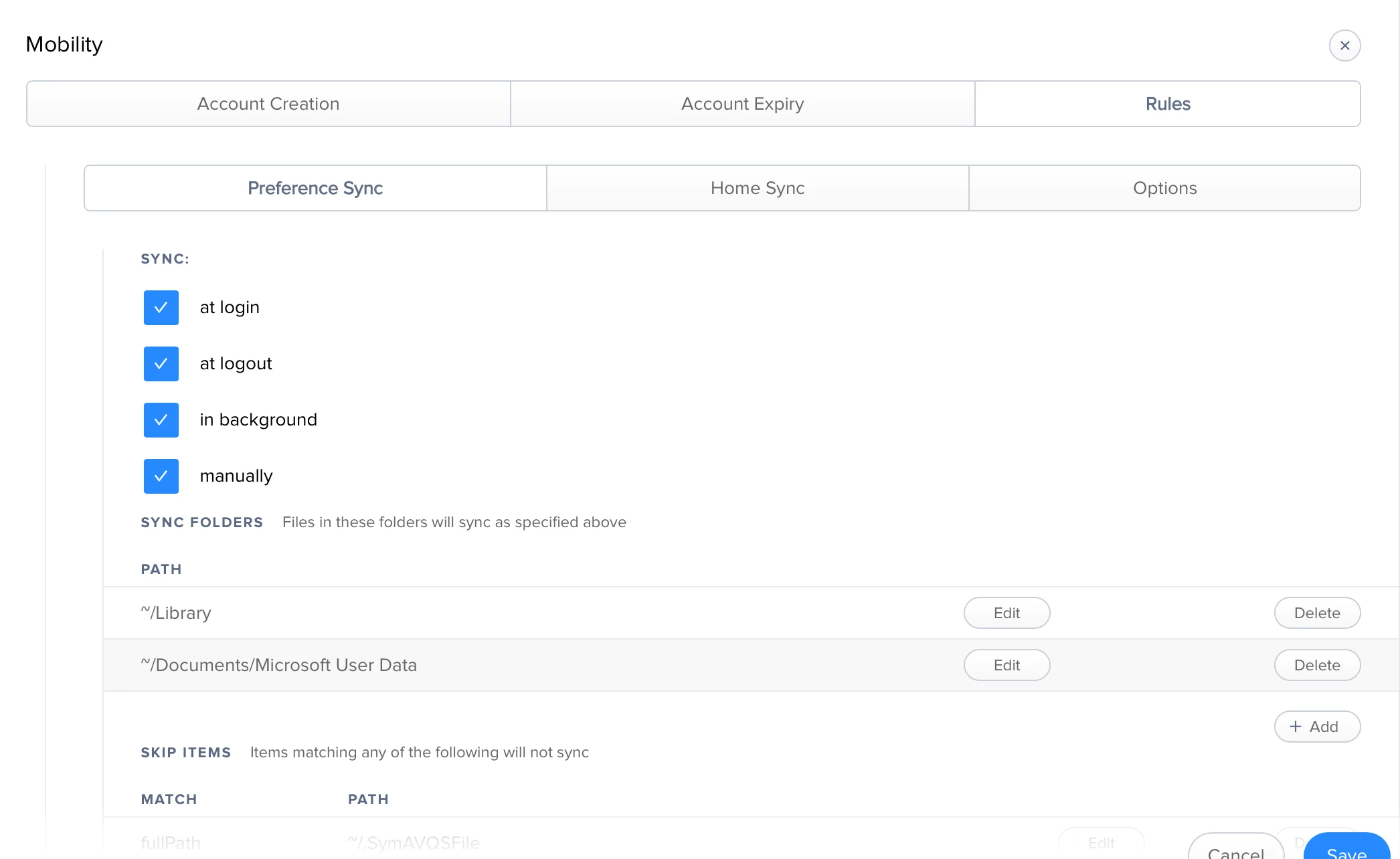1400x859 pixels.
Task: Open the Options sub-tab
Action: tap(1164, 188)
